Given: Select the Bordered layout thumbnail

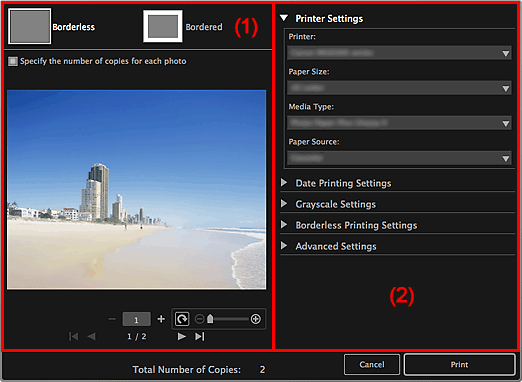Looking at the screenshot, I should click(163, 26).
